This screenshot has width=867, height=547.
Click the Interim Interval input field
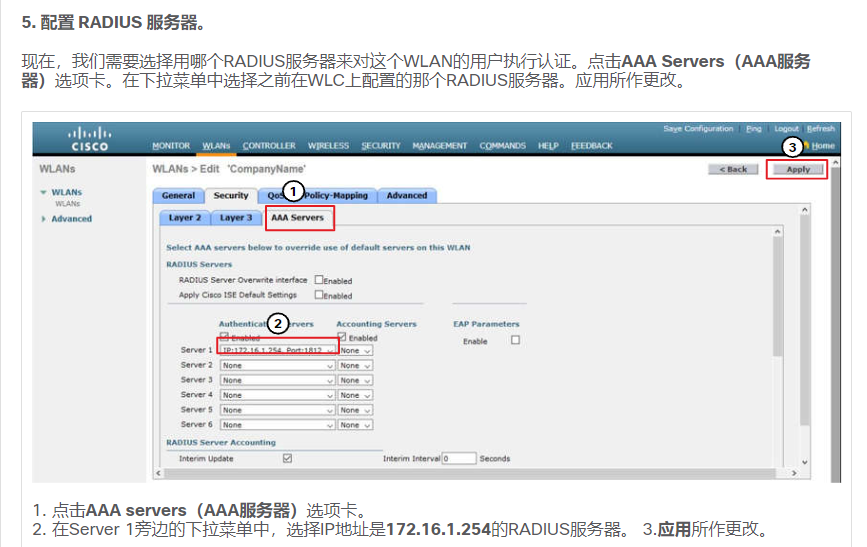click(459, 458)
